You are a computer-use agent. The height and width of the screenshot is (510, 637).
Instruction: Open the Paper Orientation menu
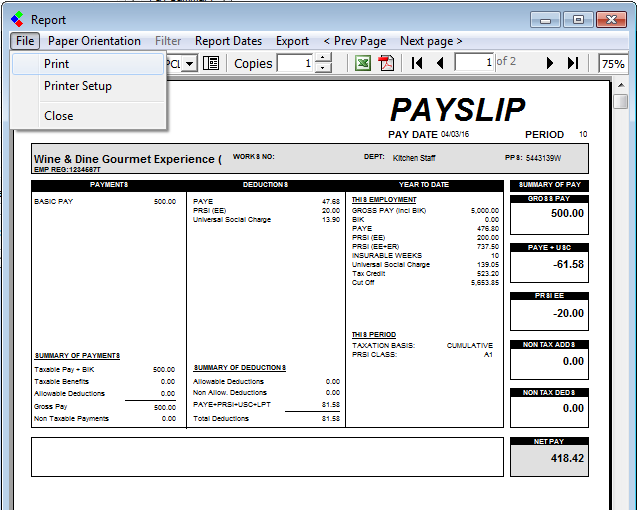point(94,41)
